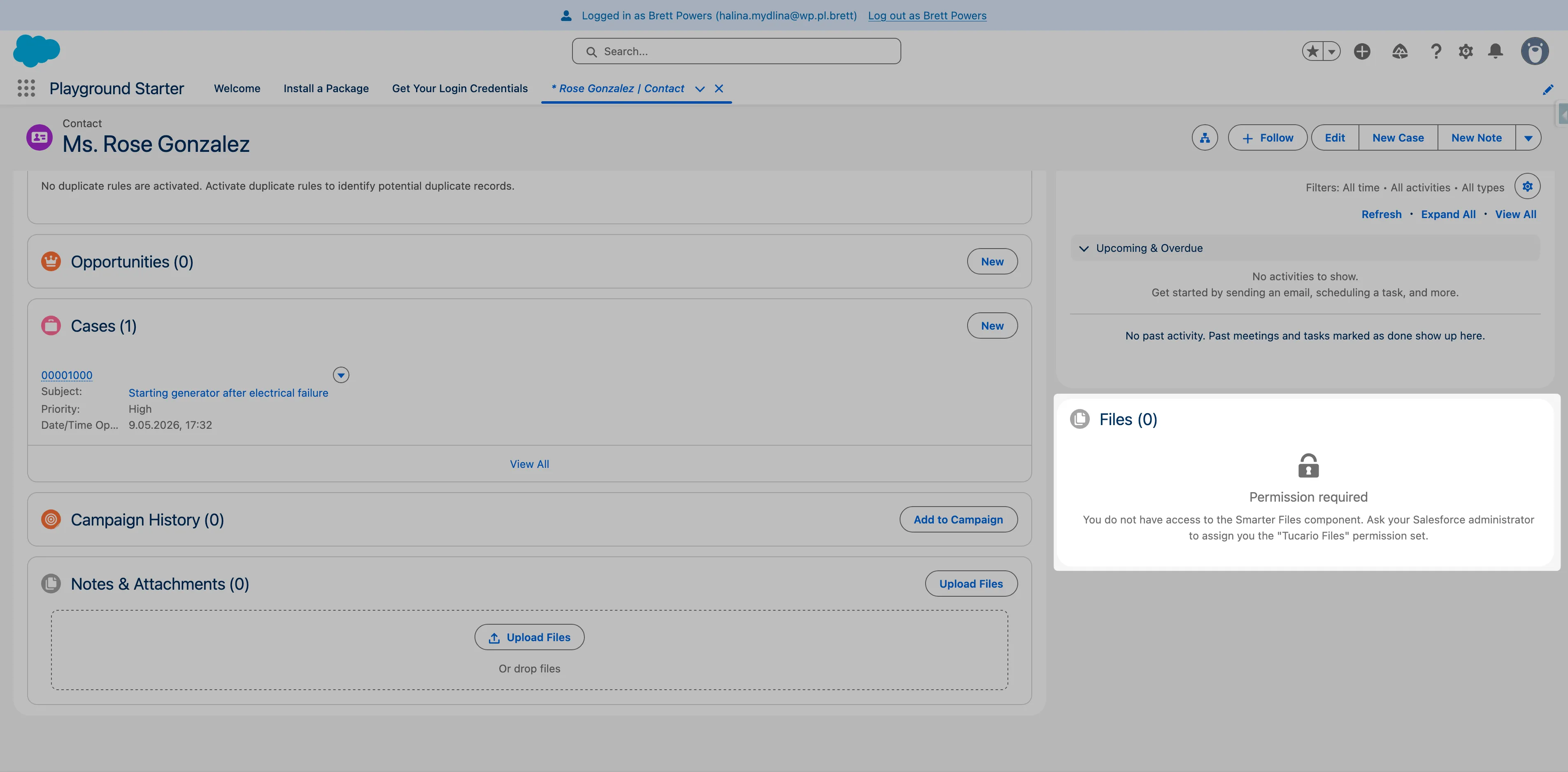Open the Help question mark icon
Viewport: 1568px width, 772px height.
pyautogui.click(x=1436, y=51)
